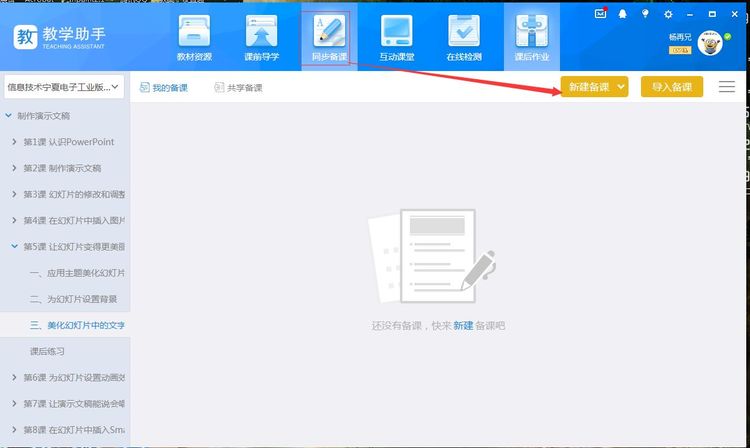Screen dimensions: 750x448
Task: Switch to the 我的备课 tab
Action: tap(163, 88)
